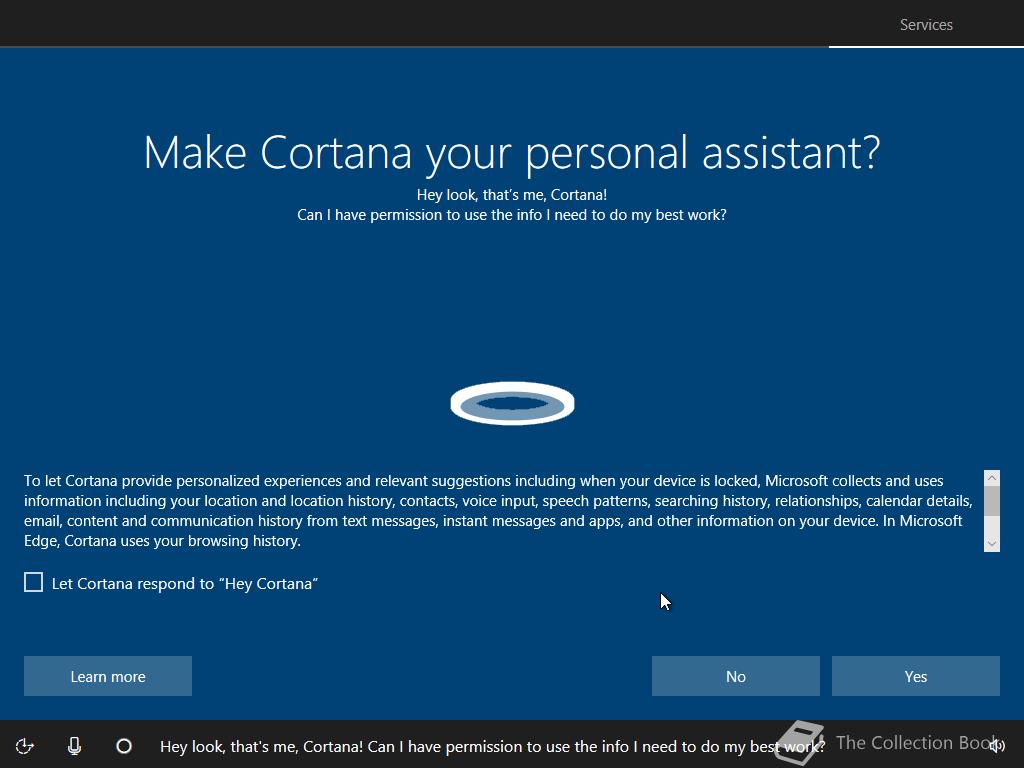Click the narration caption in the bottom bar

coord(492,746)
